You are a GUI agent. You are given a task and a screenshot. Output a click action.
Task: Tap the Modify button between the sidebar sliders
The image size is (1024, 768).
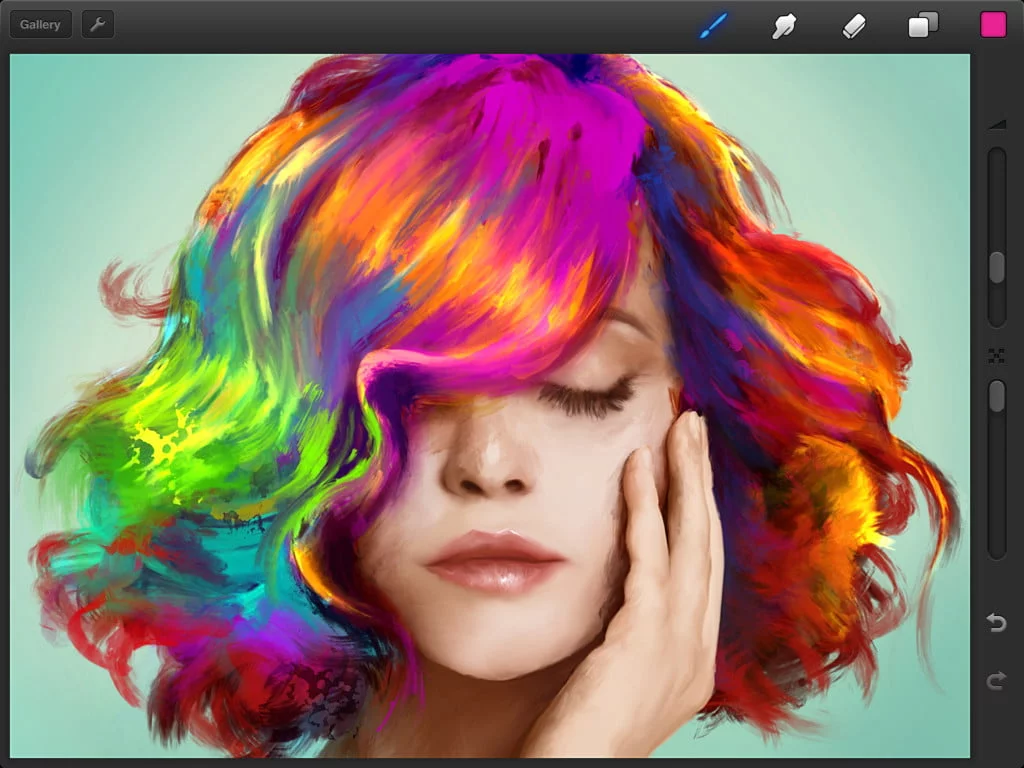pyautogui.click(x=996, y=353)
